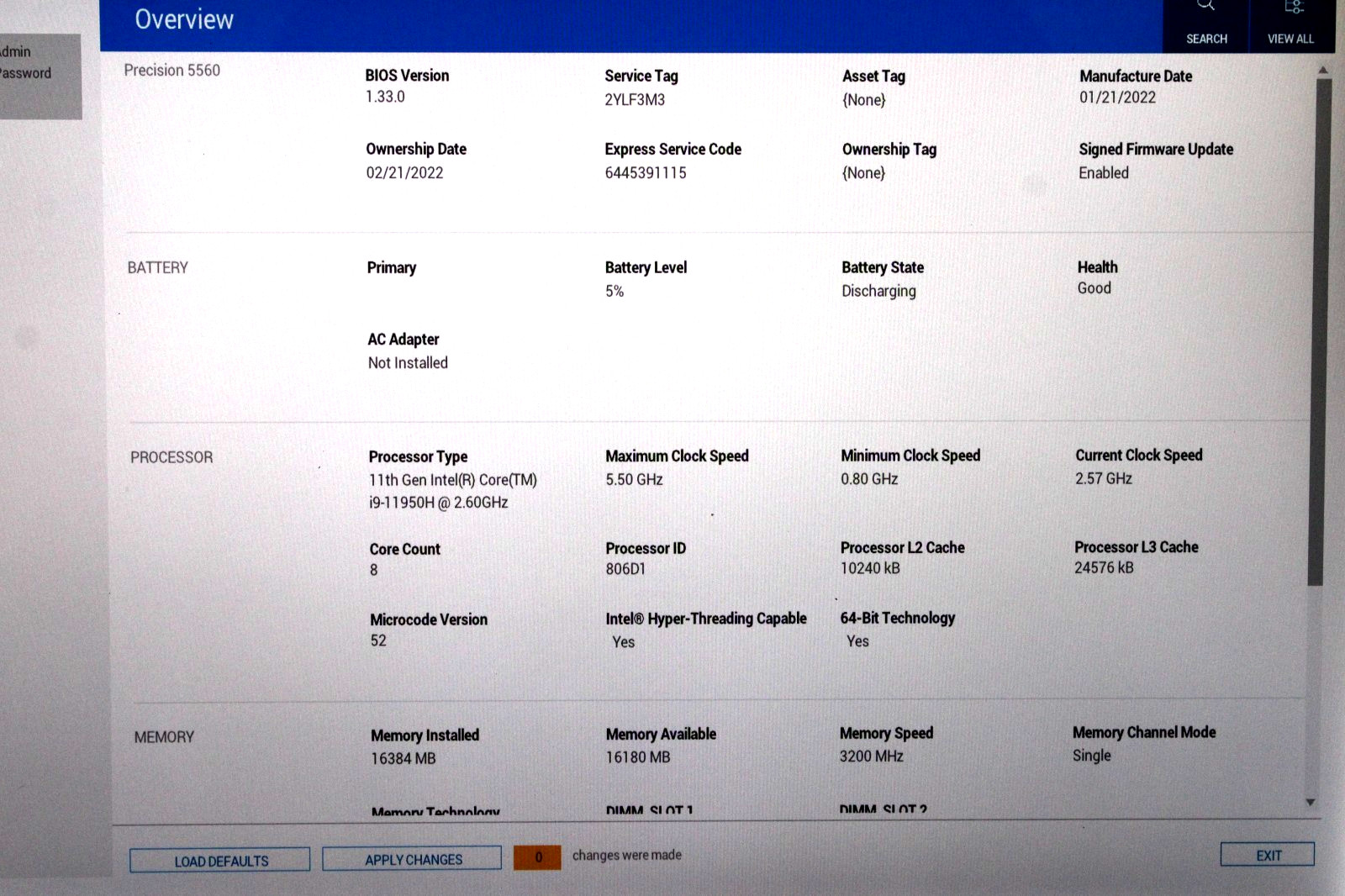Image resolution: width=1345 pixels, height=896 pixels.
Task: Click Processor L3 Cache 24576 kB
Action: pyautogui.click(x=1104, y=567)
